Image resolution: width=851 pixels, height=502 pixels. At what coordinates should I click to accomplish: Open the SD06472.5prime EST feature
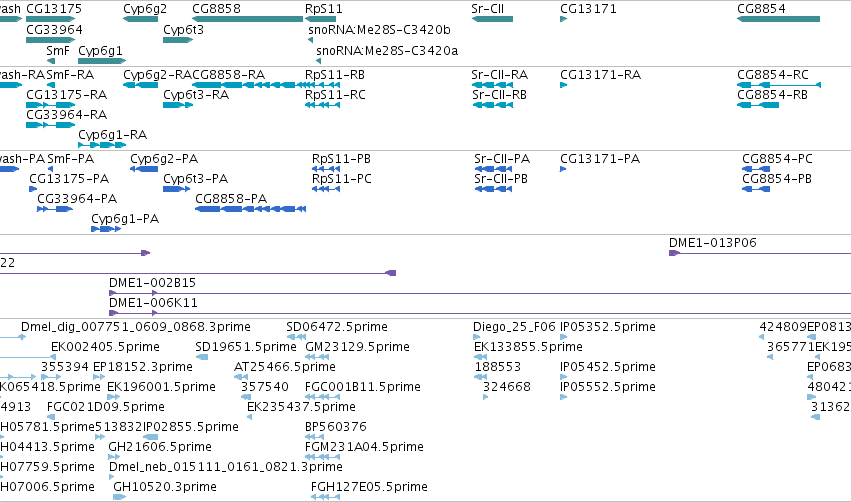(x=296, y=337)
